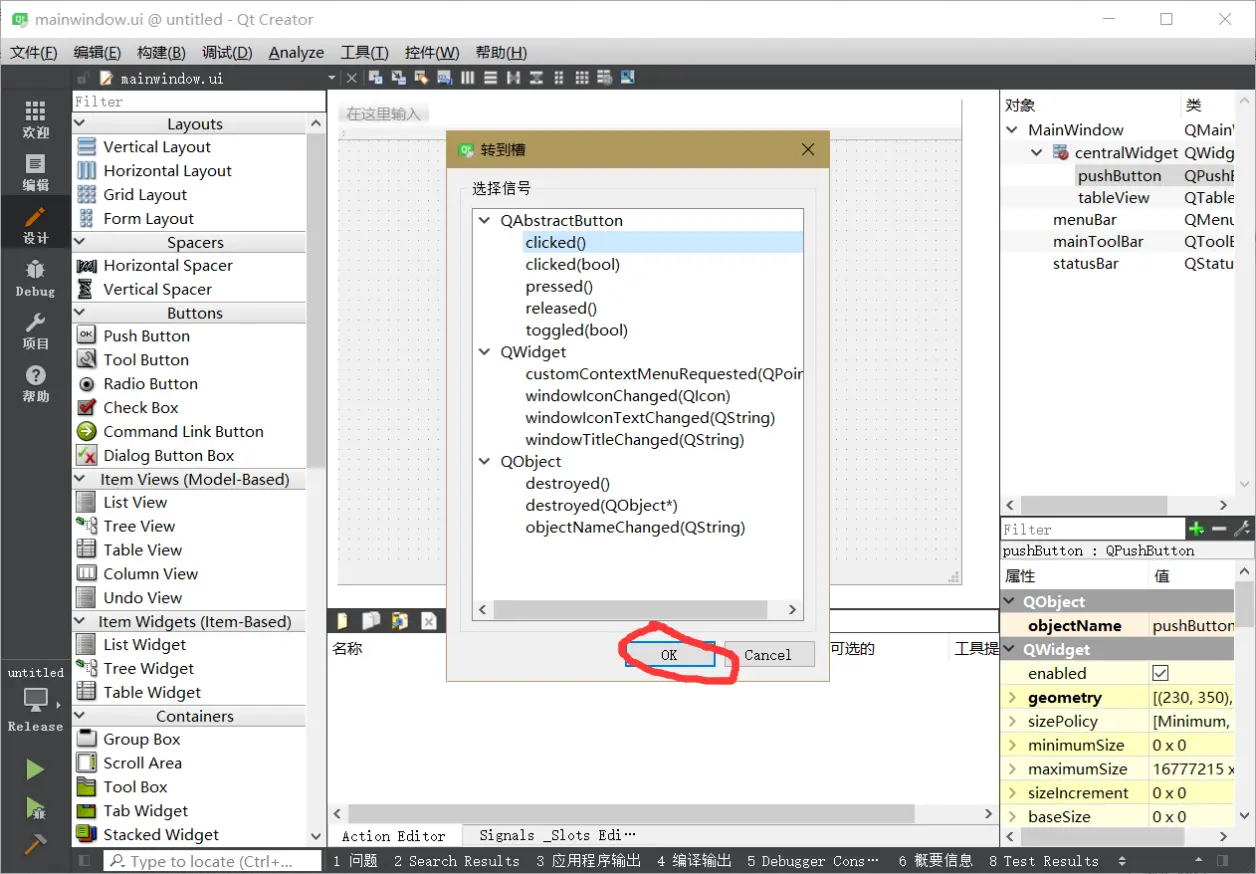Click green plus add property icon

[x=1195, y=529]
